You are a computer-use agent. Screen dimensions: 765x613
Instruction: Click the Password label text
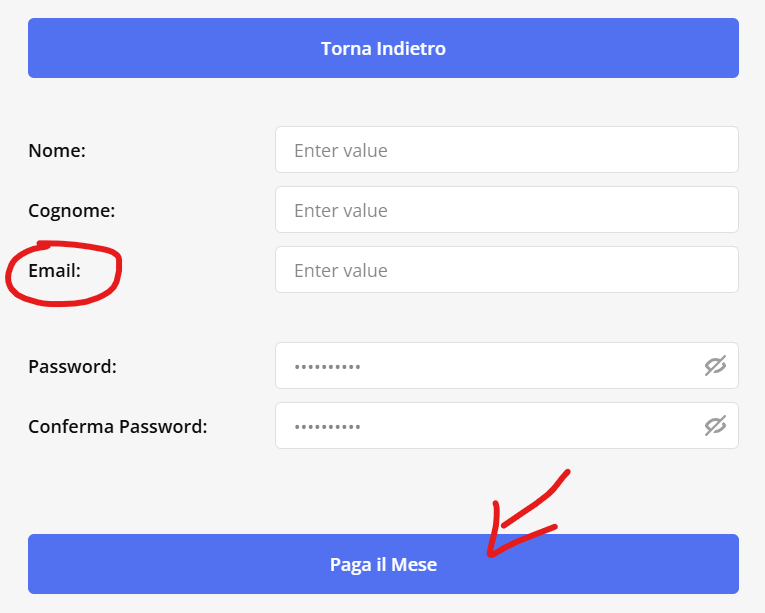(73, 367)
